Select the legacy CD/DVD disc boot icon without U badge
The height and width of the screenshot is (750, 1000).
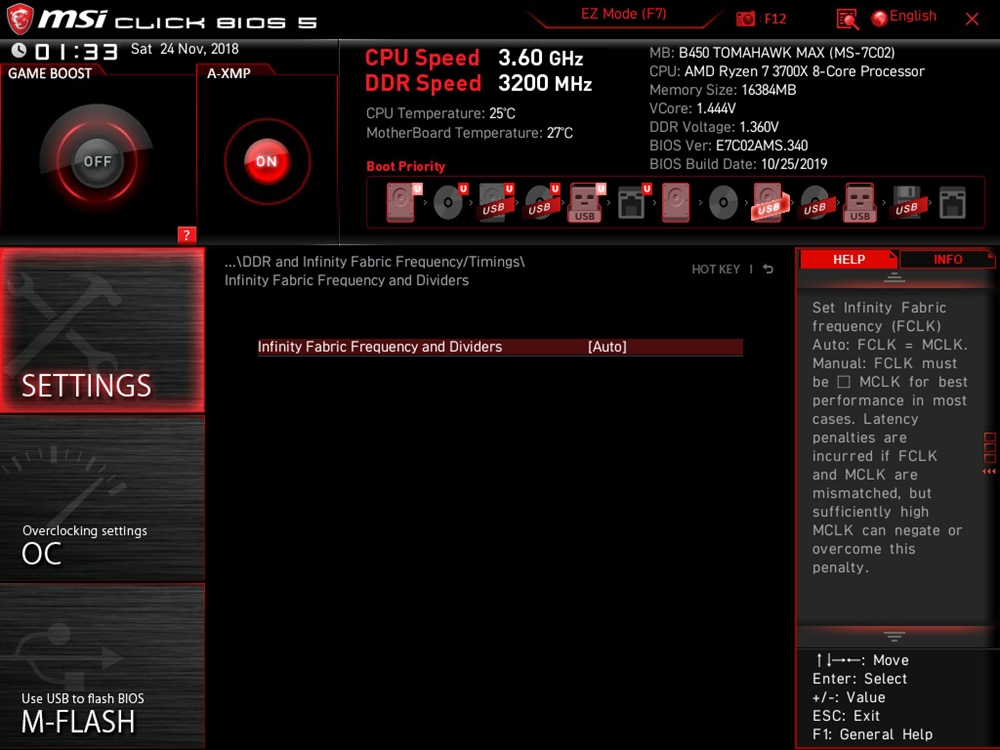pyautogui.click(x=723, y=202)
